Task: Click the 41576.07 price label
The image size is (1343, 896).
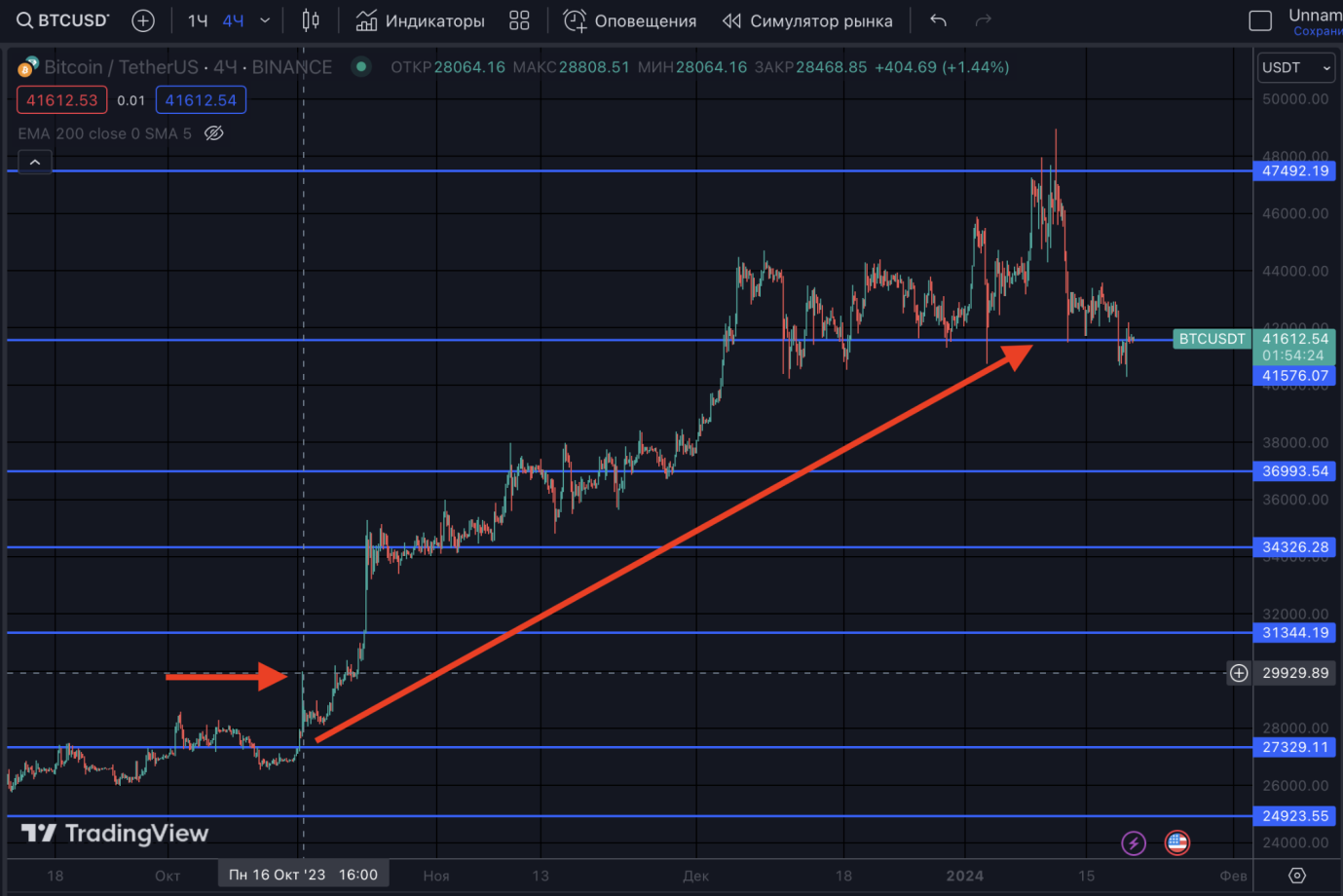Action: 1295,376
